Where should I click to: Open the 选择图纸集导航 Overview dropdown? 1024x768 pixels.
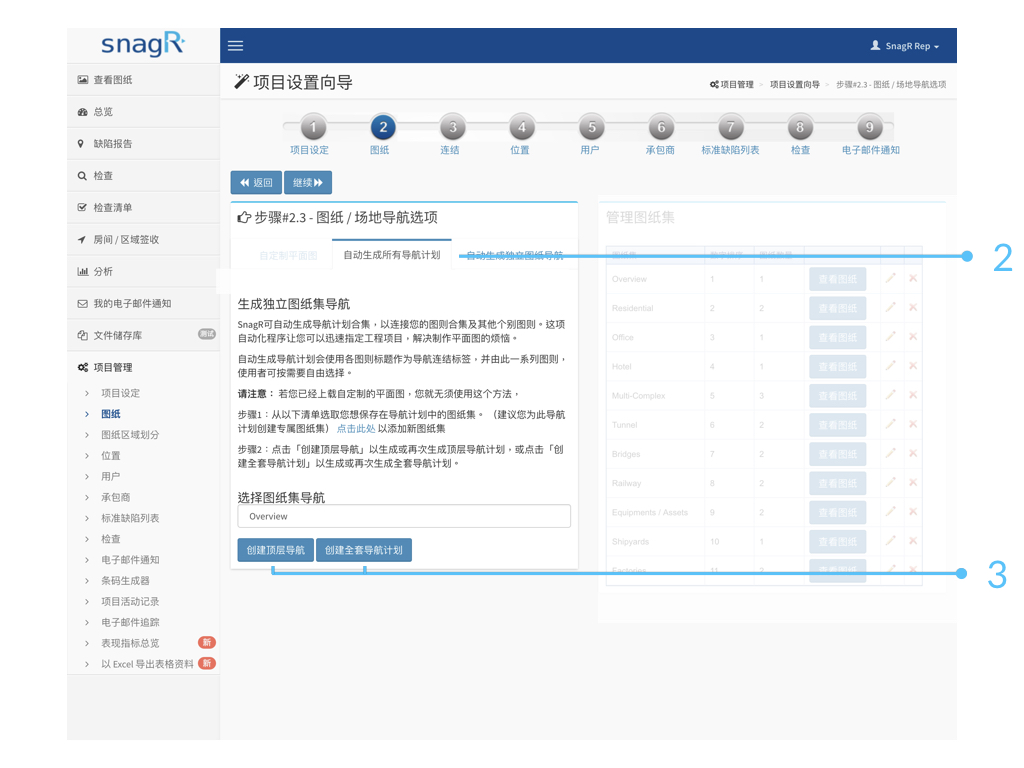pyautogui.click(x=404, y=517)
